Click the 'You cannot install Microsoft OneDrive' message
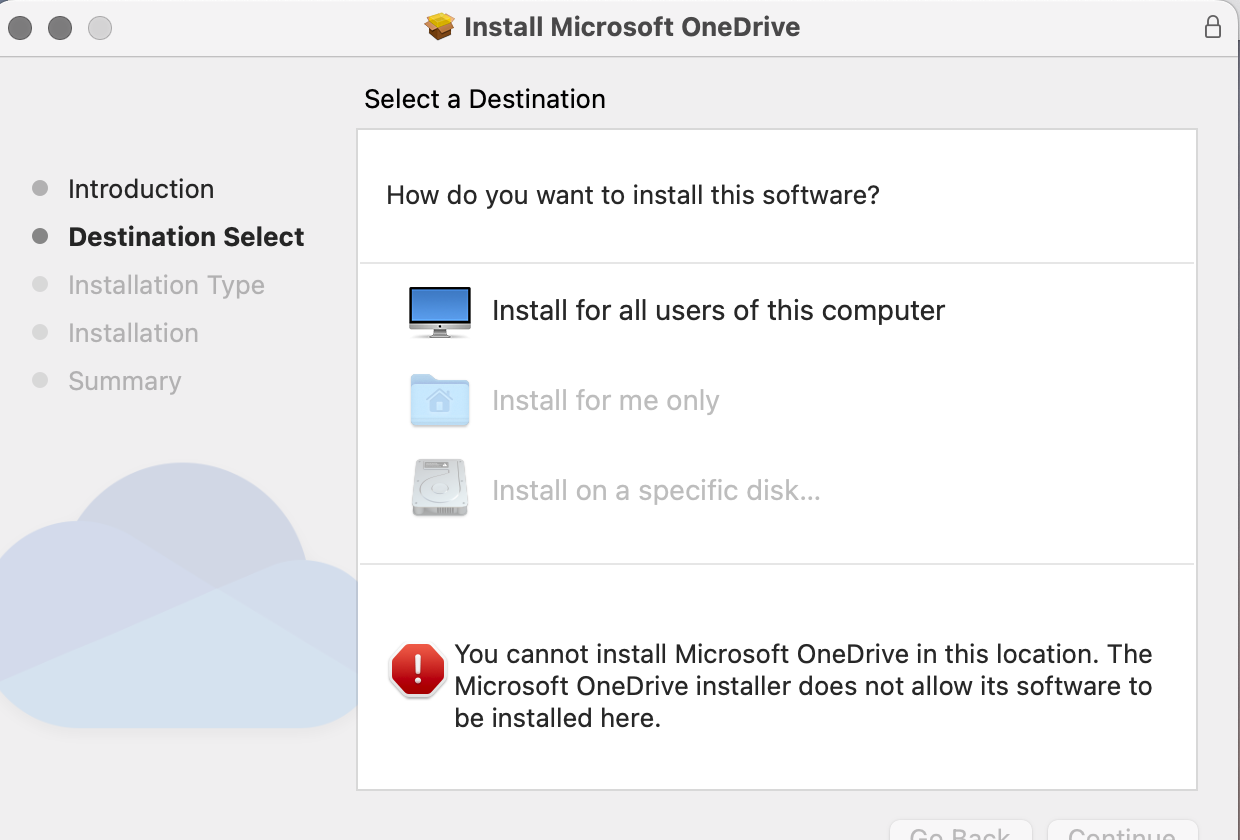The image size is (1240, 840). [803, 686]
